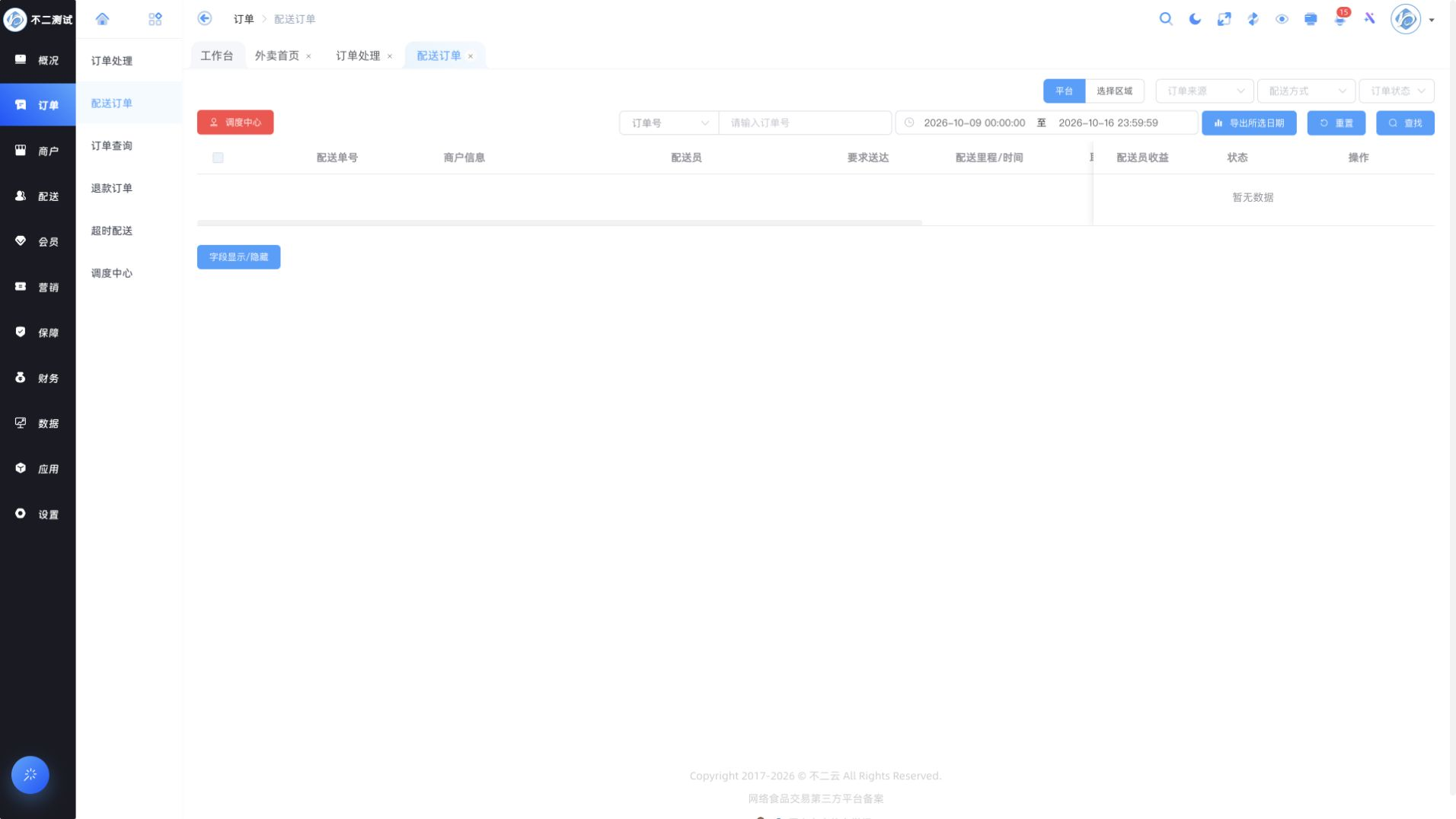Expand the 订单来源 dropdown

pos(1204,91)
